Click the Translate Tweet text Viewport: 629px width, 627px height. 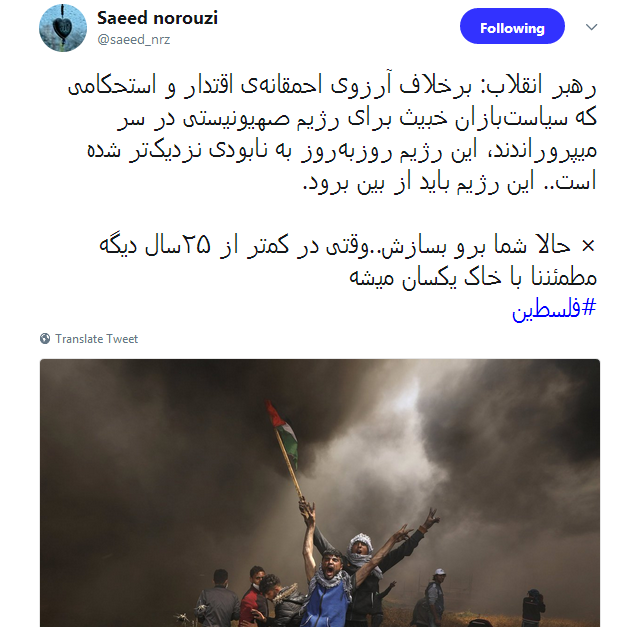[96, 339]
